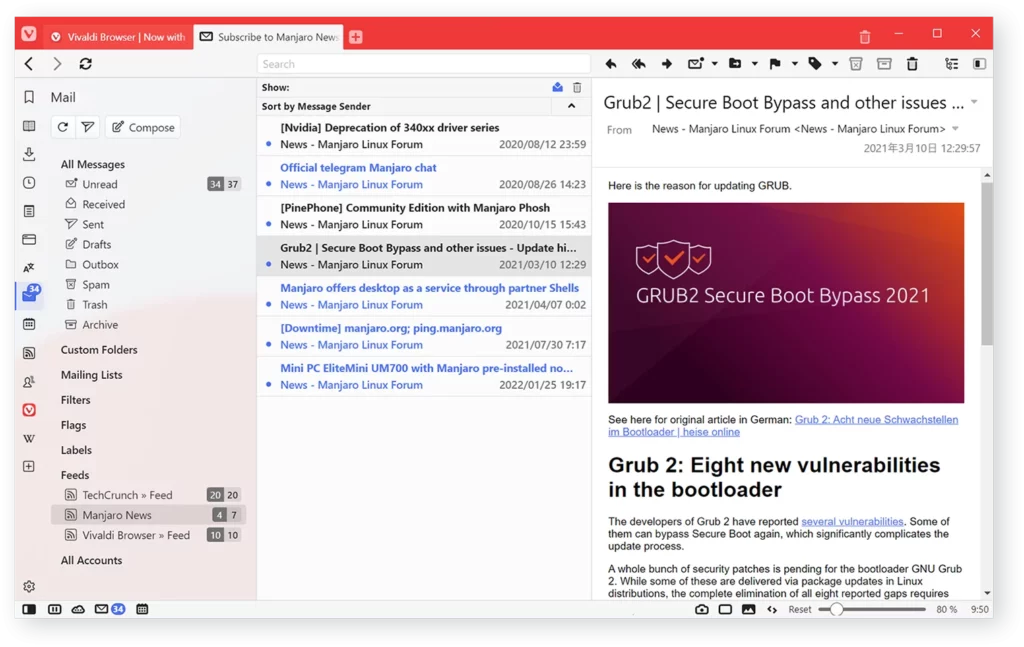Open the Feeds panel icon
Viewport: 1024px width, 647px height.
coord(29,353)
